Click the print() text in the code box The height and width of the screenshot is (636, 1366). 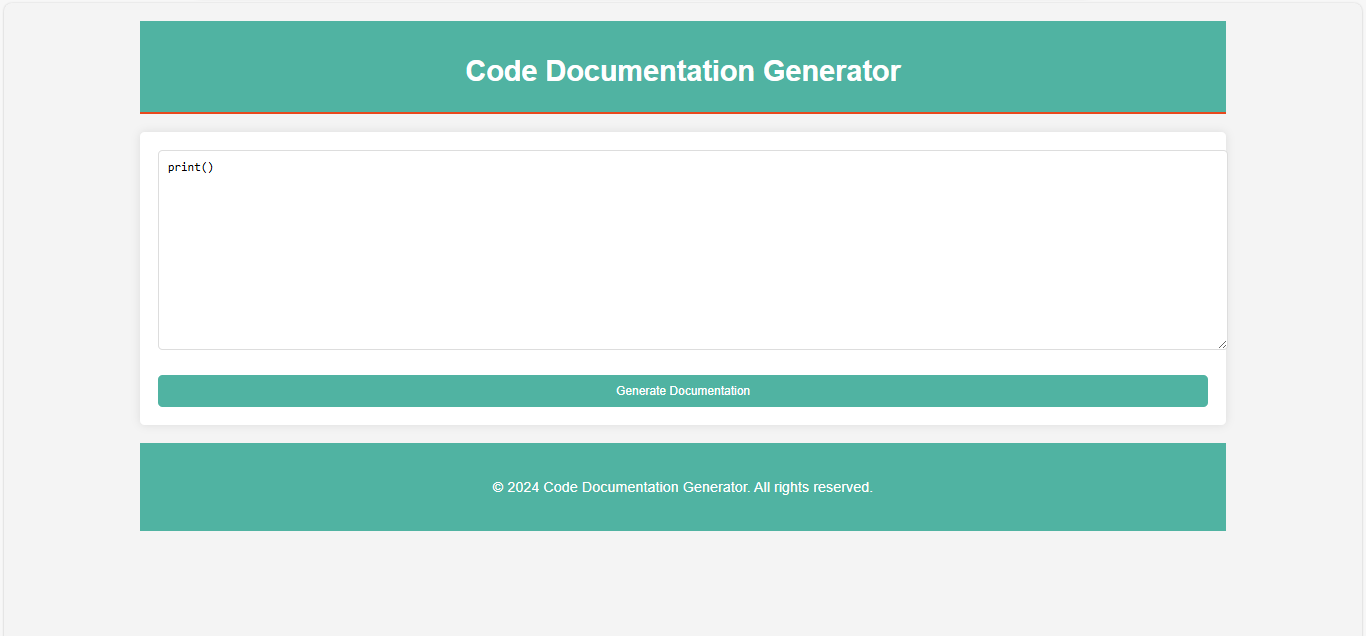click(190, 167)
